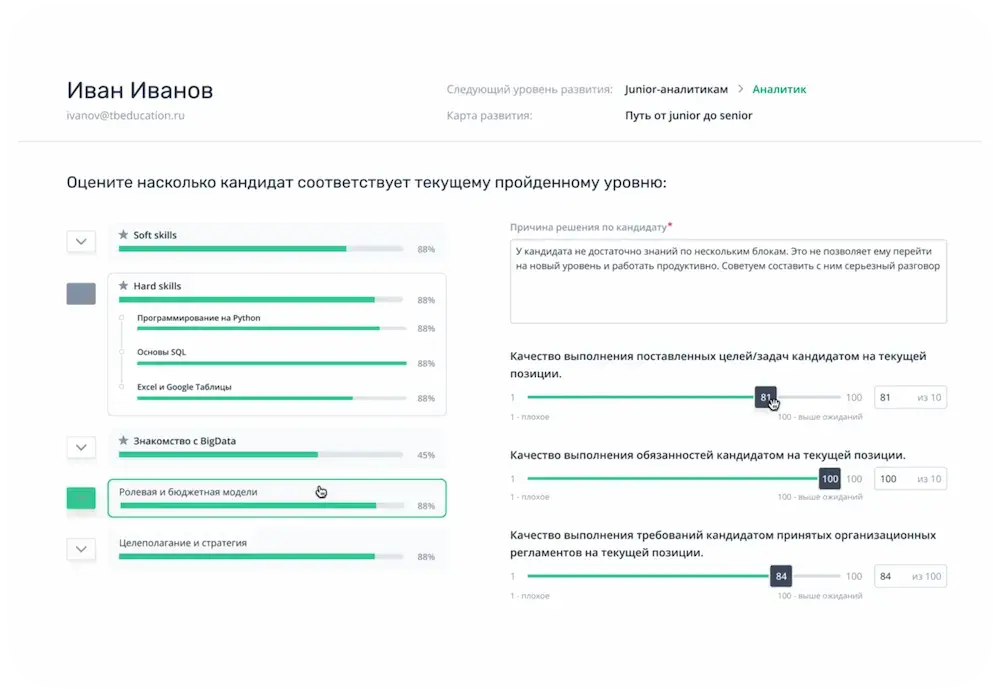
Task: Click the 88% value beside Soft skills
Action: (426, 249)
